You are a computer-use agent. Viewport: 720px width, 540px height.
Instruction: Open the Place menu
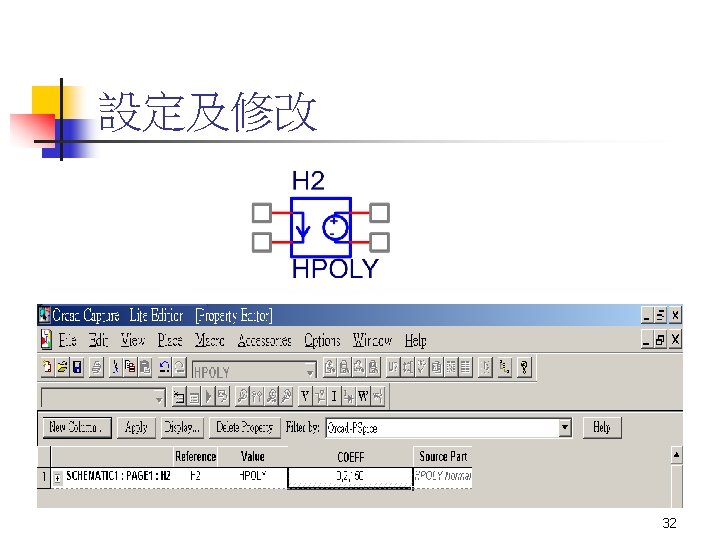[x=170, y=340]
